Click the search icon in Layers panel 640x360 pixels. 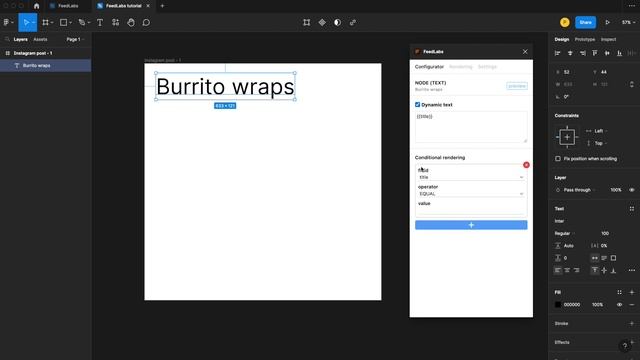(7, 39)
